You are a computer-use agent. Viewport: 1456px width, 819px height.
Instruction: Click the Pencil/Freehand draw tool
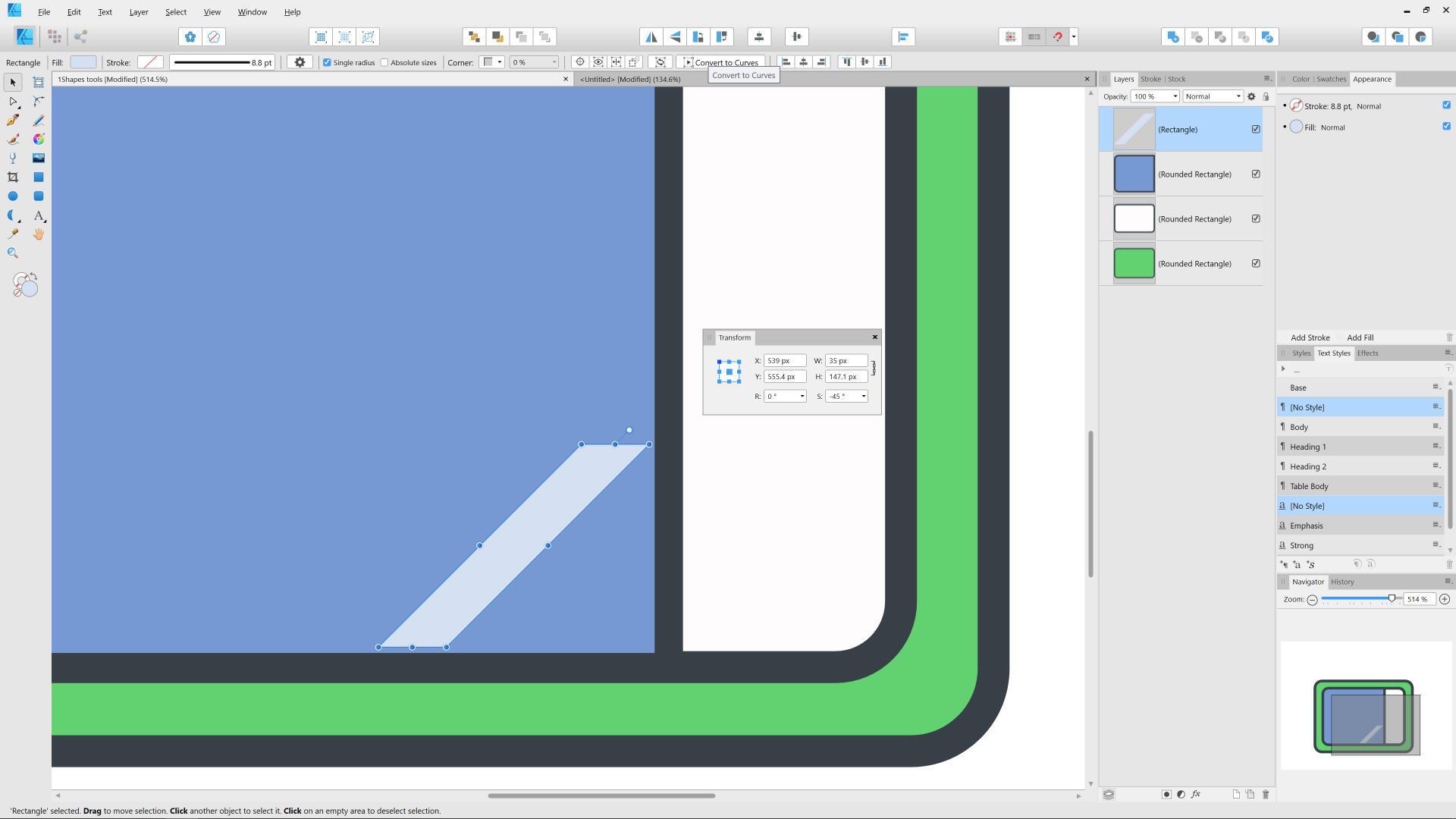pyautogui.click(x=39, y=119)
